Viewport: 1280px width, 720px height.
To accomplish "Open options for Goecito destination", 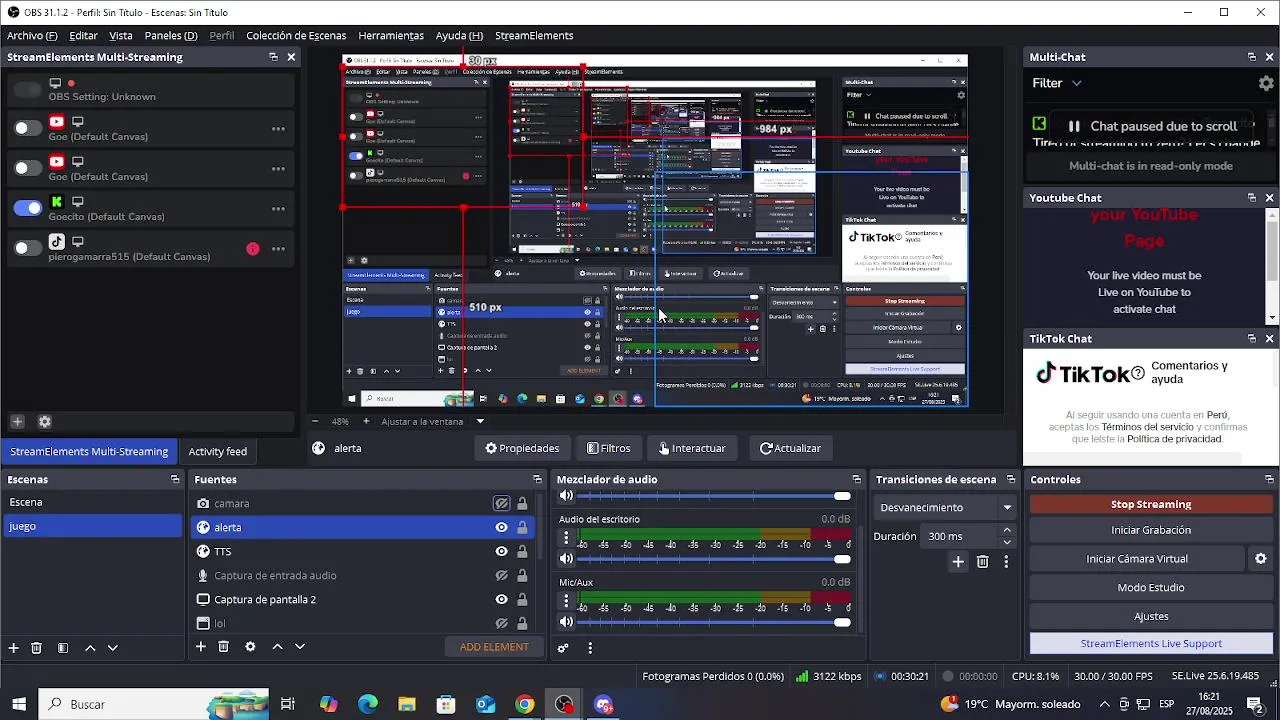I will pyautogui.click(x=278, y=209).
